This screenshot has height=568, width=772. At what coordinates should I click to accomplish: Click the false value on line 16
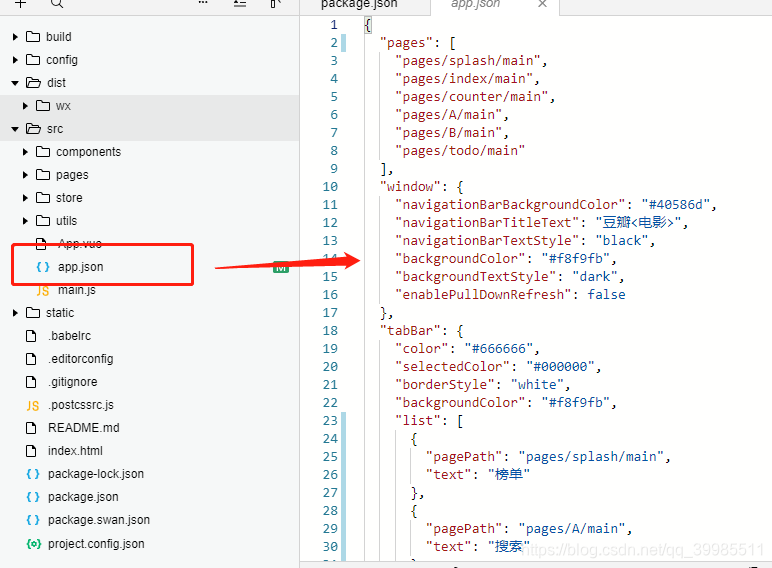(x=606, y=295)
